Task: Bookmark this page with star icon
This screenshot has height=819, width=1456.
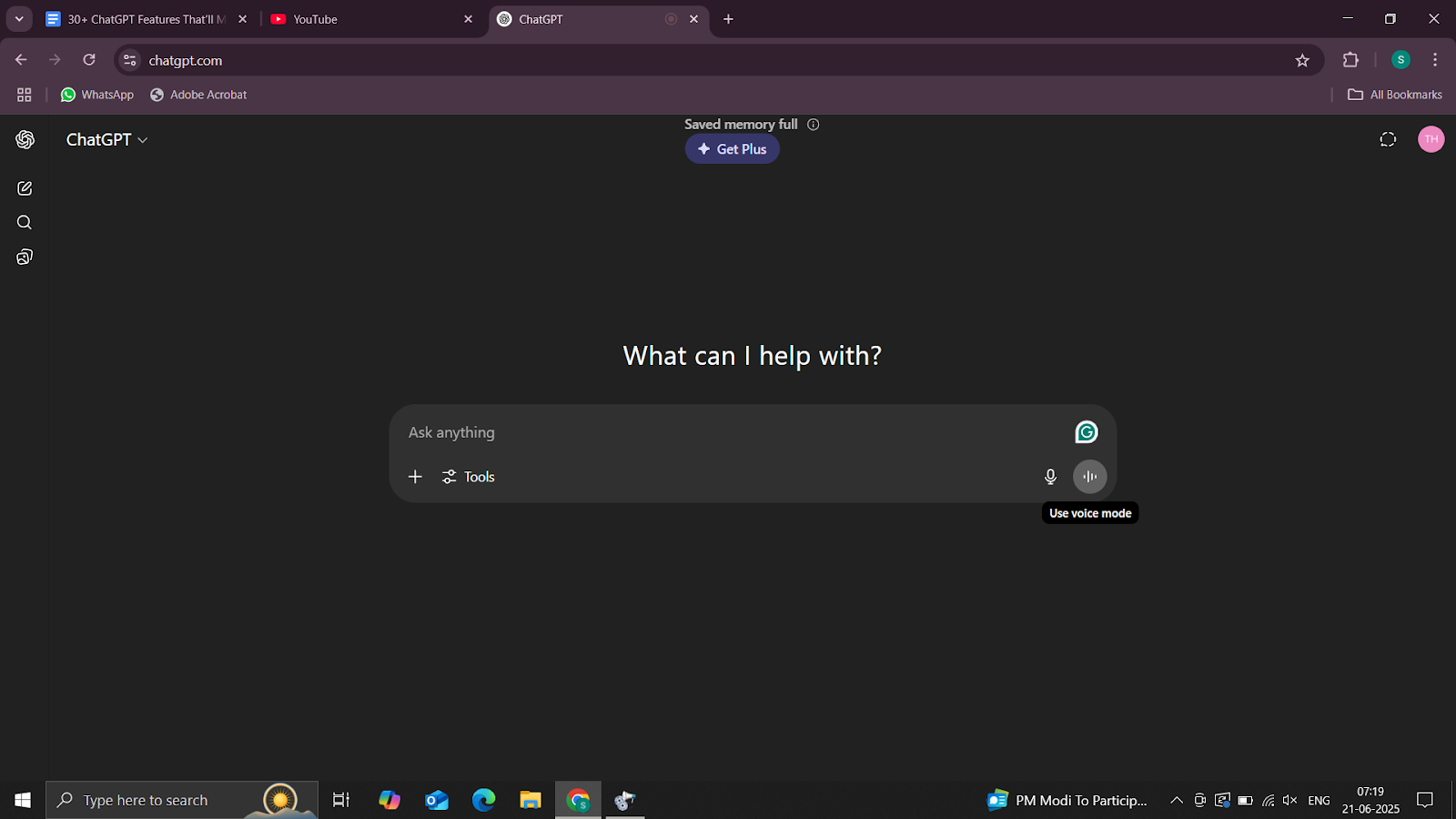Action: point(1302,60)
